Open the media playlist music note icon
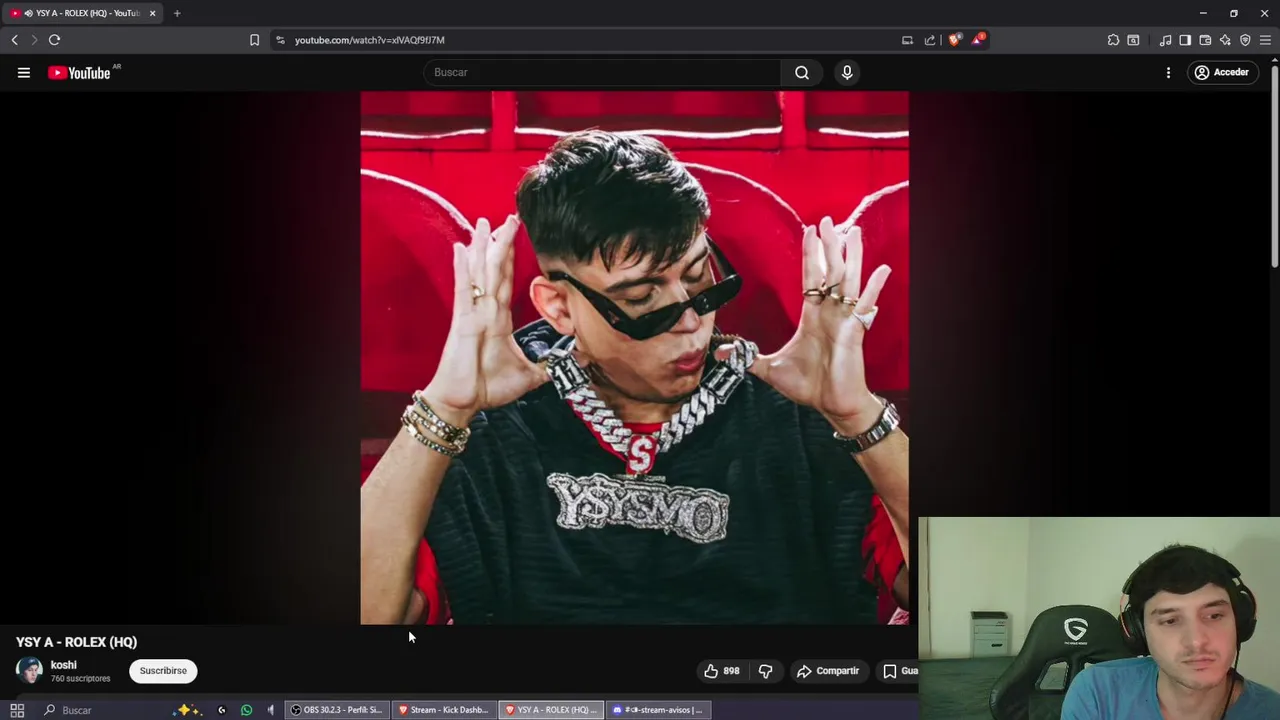Screen dimensions: 1280x720 coord(1165,40)
